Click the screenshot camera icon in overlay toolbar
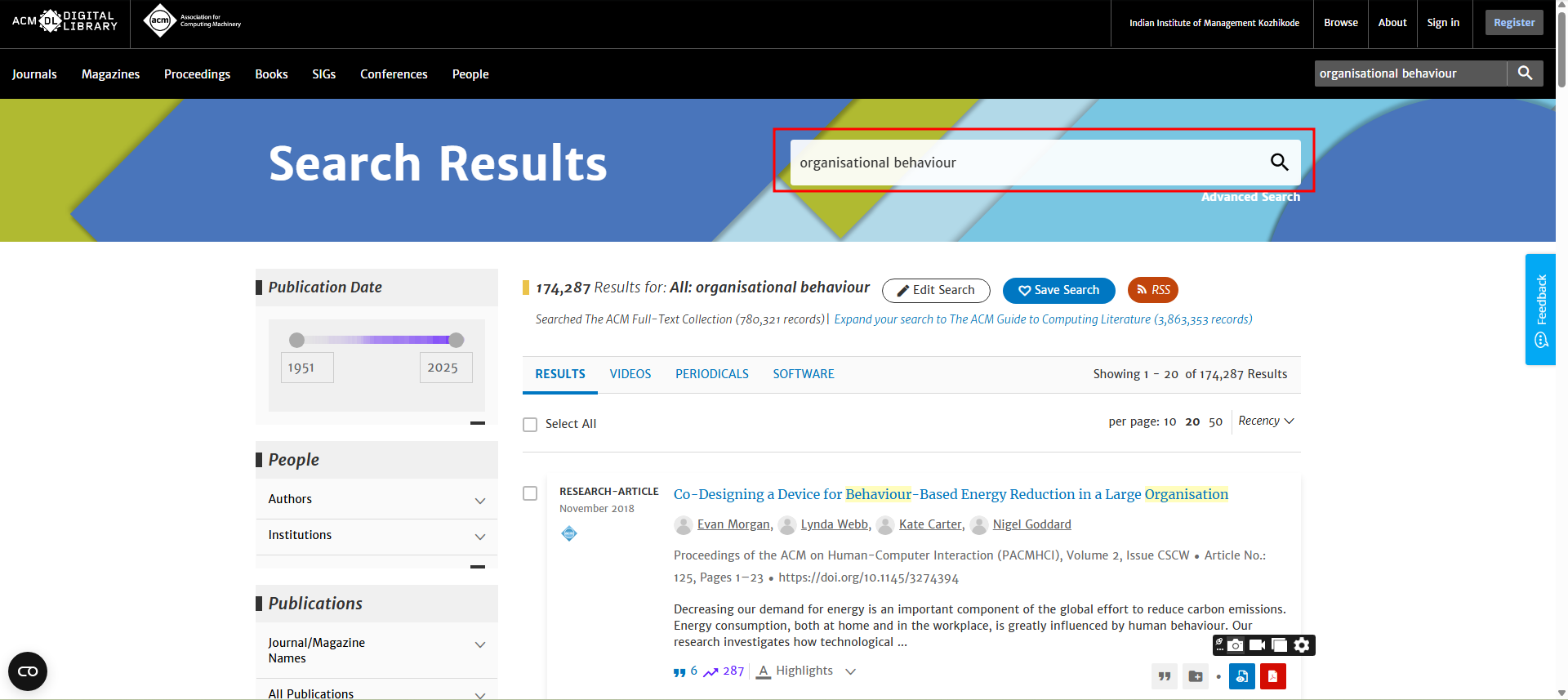 coord(1236,645)
